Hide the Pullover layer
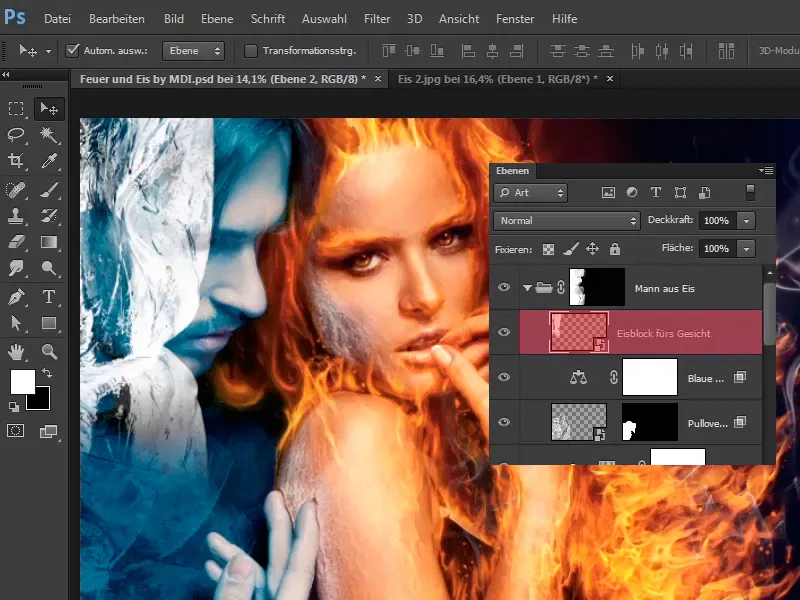800x600 pixels. [x=504, y=422]
